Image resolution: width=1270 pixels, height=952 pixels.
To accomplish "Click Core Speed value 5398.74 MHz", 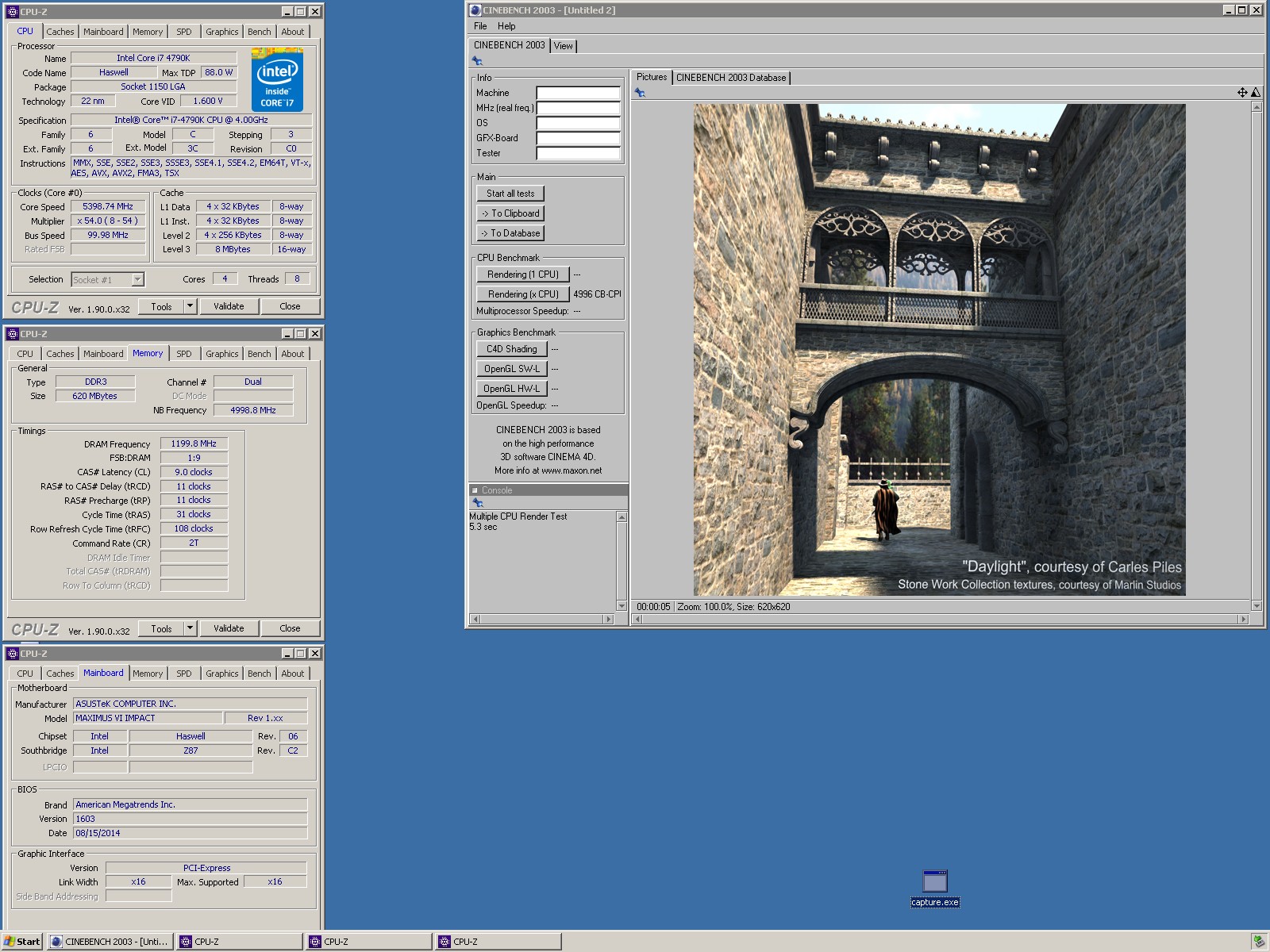I will coord(108,206).
